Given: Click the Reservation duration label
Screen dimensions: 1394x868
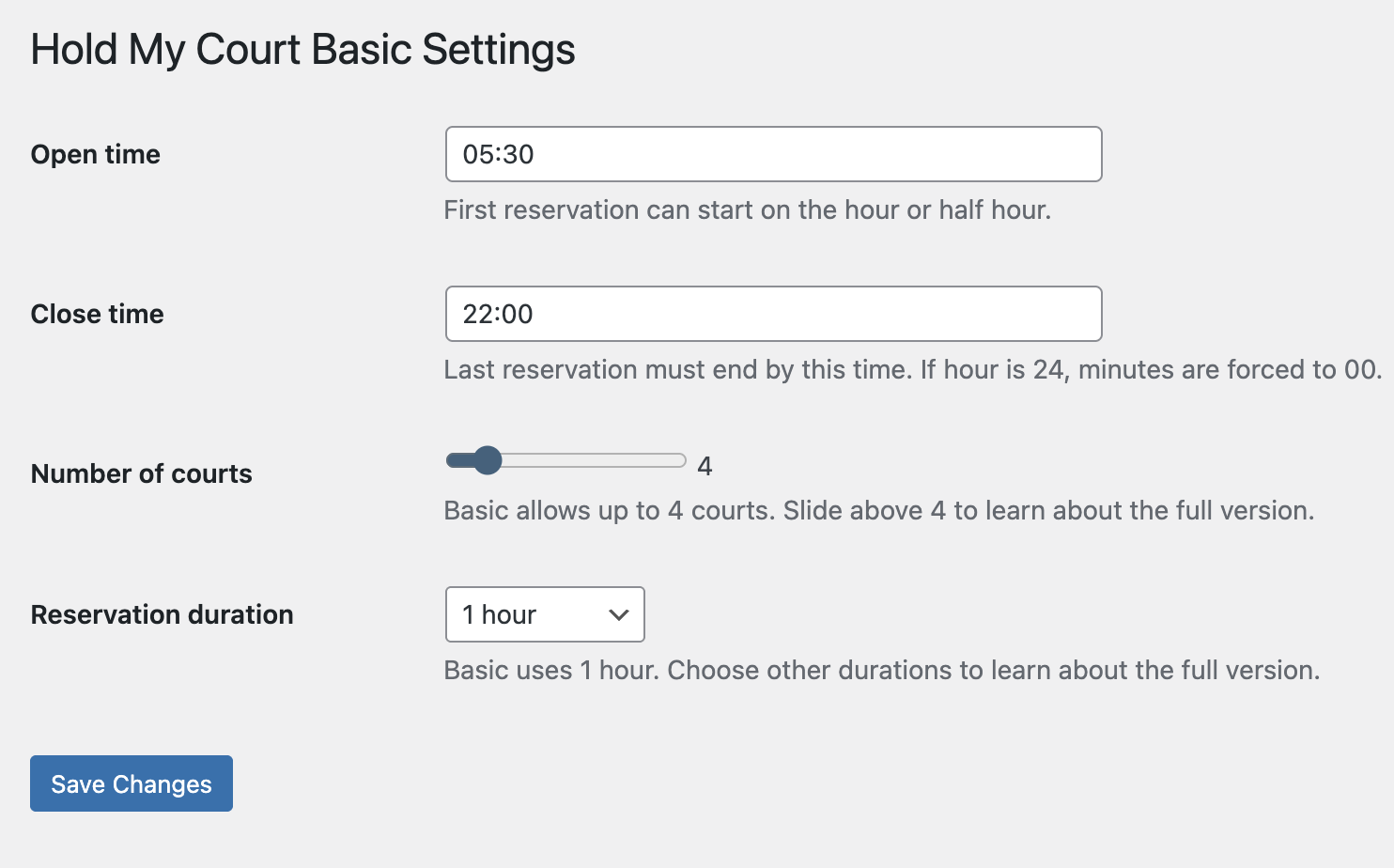Looking at the screenshot, I should click(162, 614).
